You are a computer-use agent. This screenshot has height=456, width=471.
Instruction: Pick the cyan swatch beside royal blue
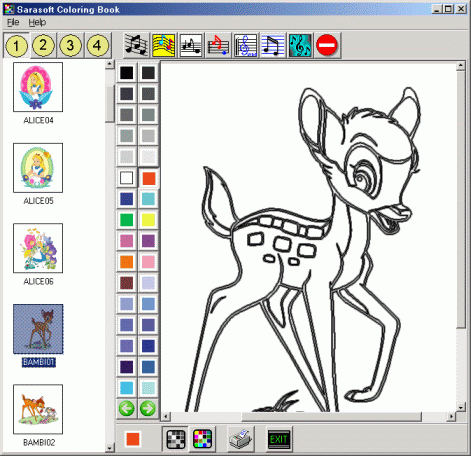(x=148, y=199)
